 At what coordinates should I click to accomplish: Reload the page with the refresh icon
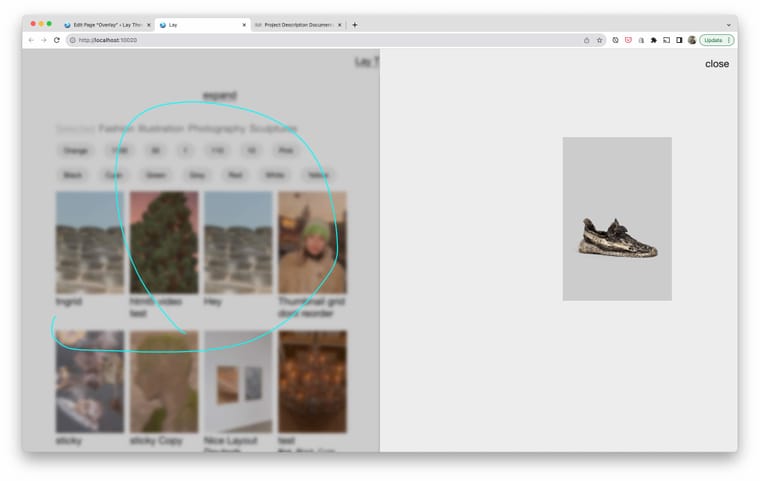tap(57, 40)
